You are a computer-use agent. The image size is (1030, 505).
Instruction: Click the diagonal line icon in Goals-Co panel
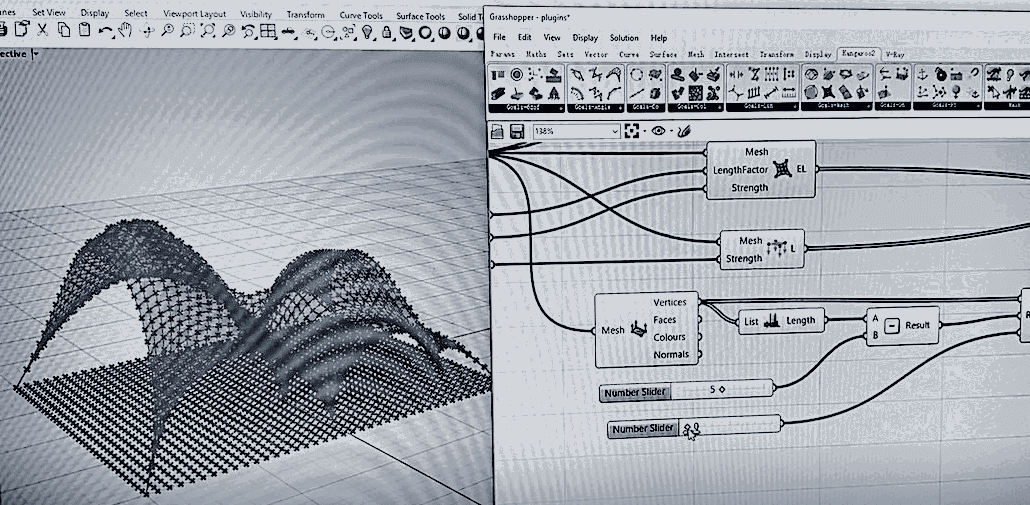pos(636,92)
